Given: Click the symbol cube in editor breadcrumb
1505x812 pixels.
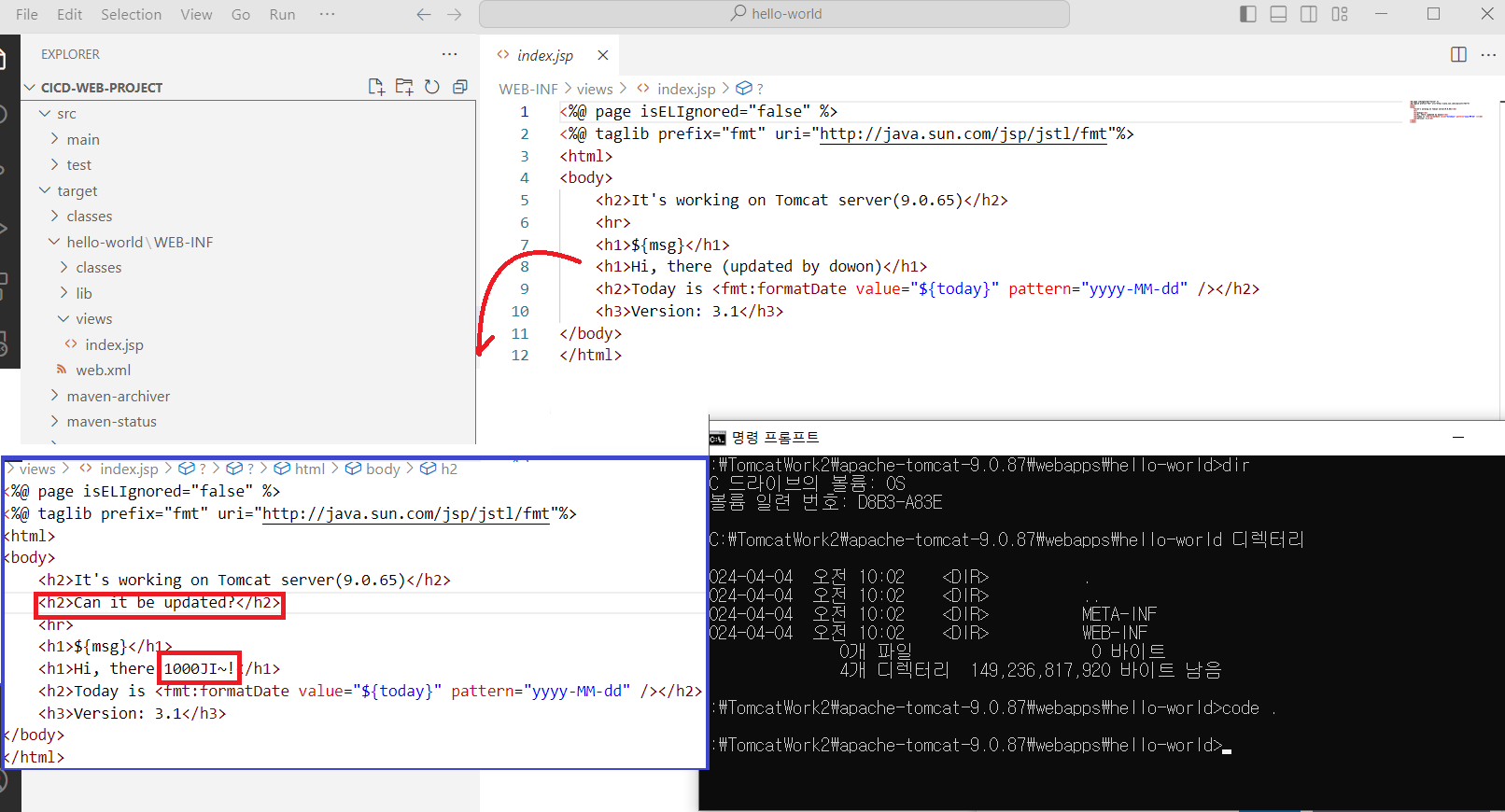Looking at the screenshot, I should 744,89.
